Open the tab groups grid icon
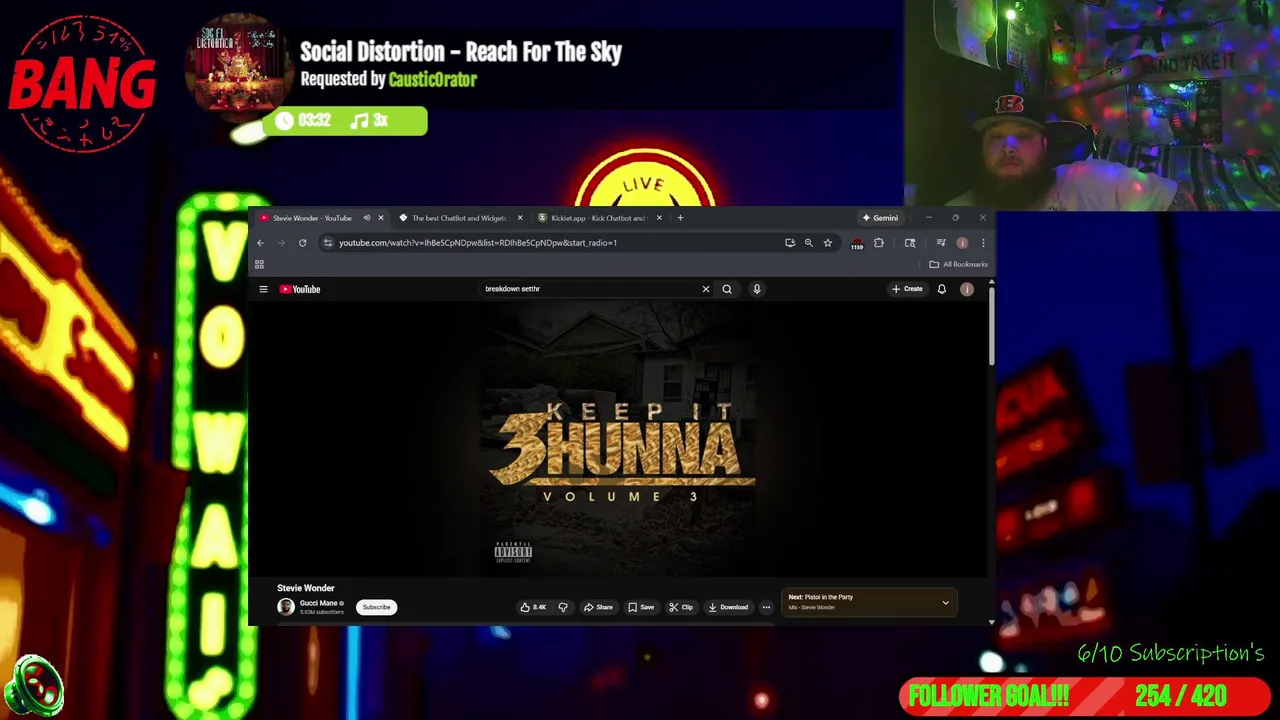 click(x=259, y=264)
